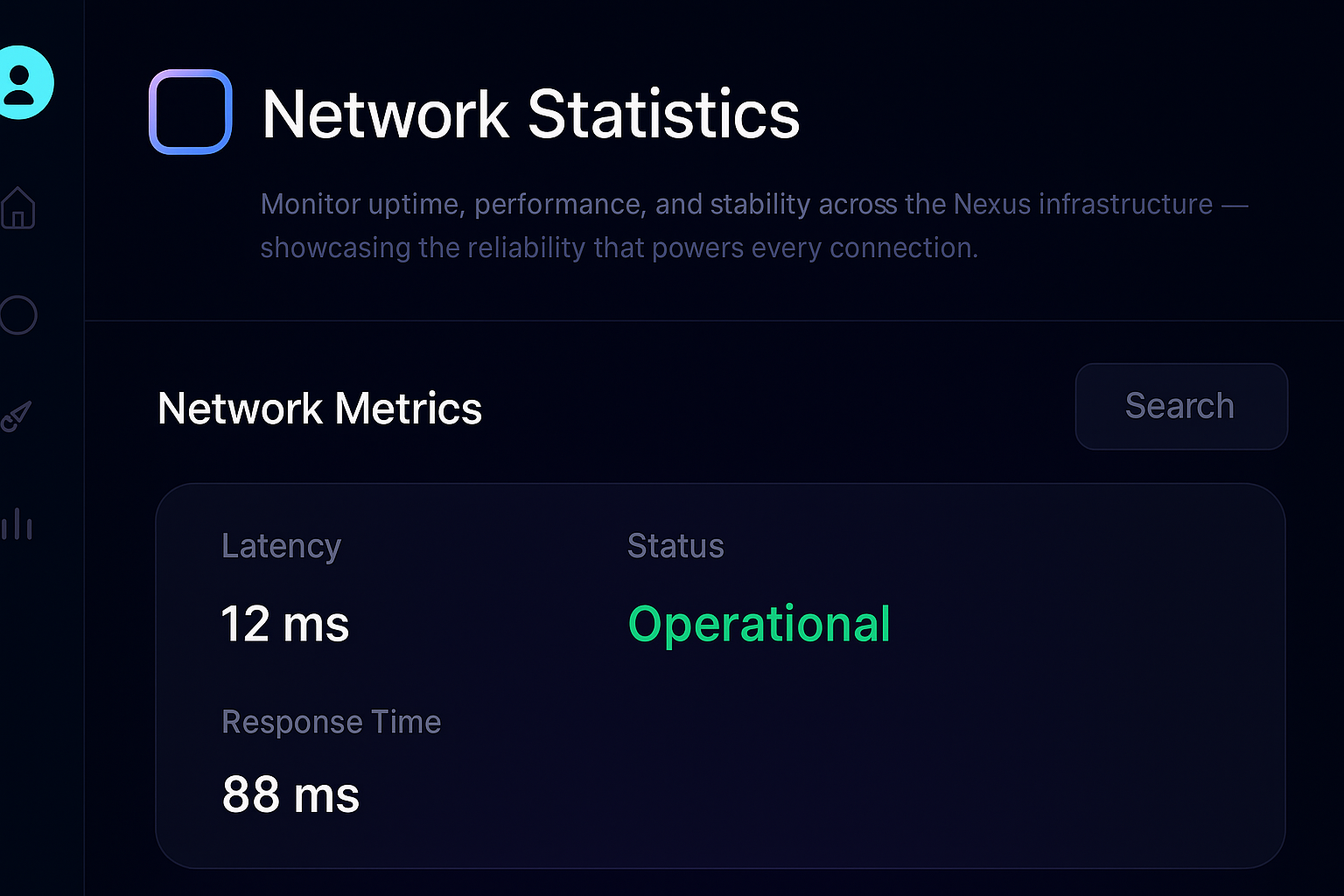The image size is (1344, 896).
Task: Click the Network Statistics page title
Action: click(529, 114)
